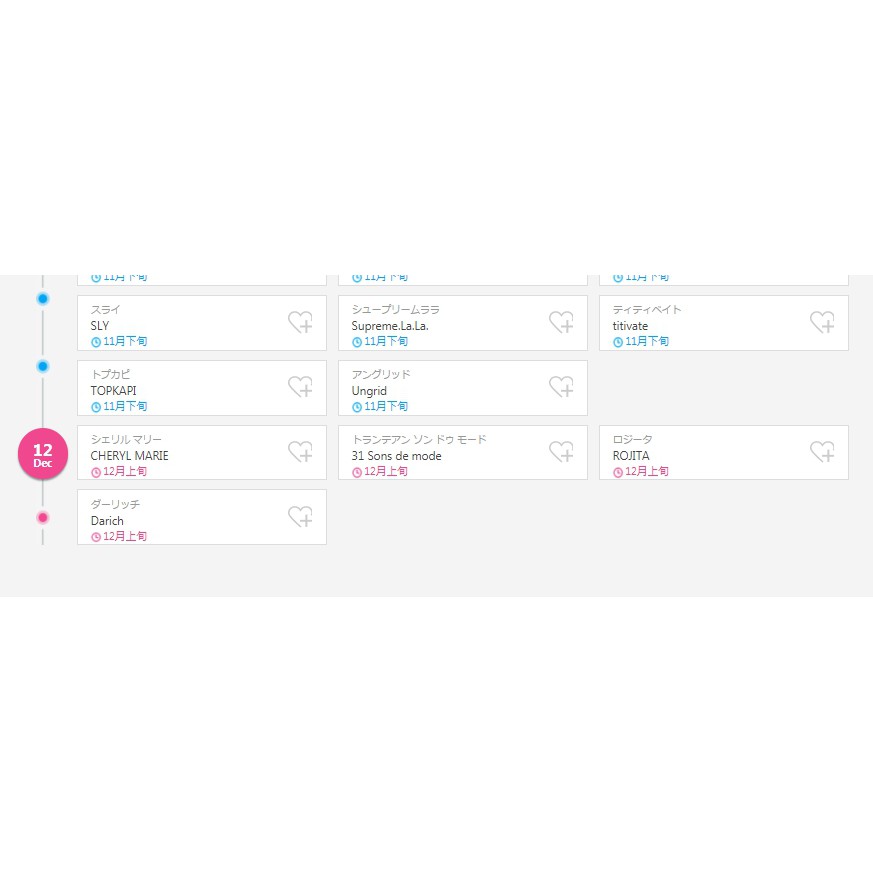The height and width of the screenshot is (873, 873).
Task: Click pink timeline dot beside Darich row
Action: [43, 518]
